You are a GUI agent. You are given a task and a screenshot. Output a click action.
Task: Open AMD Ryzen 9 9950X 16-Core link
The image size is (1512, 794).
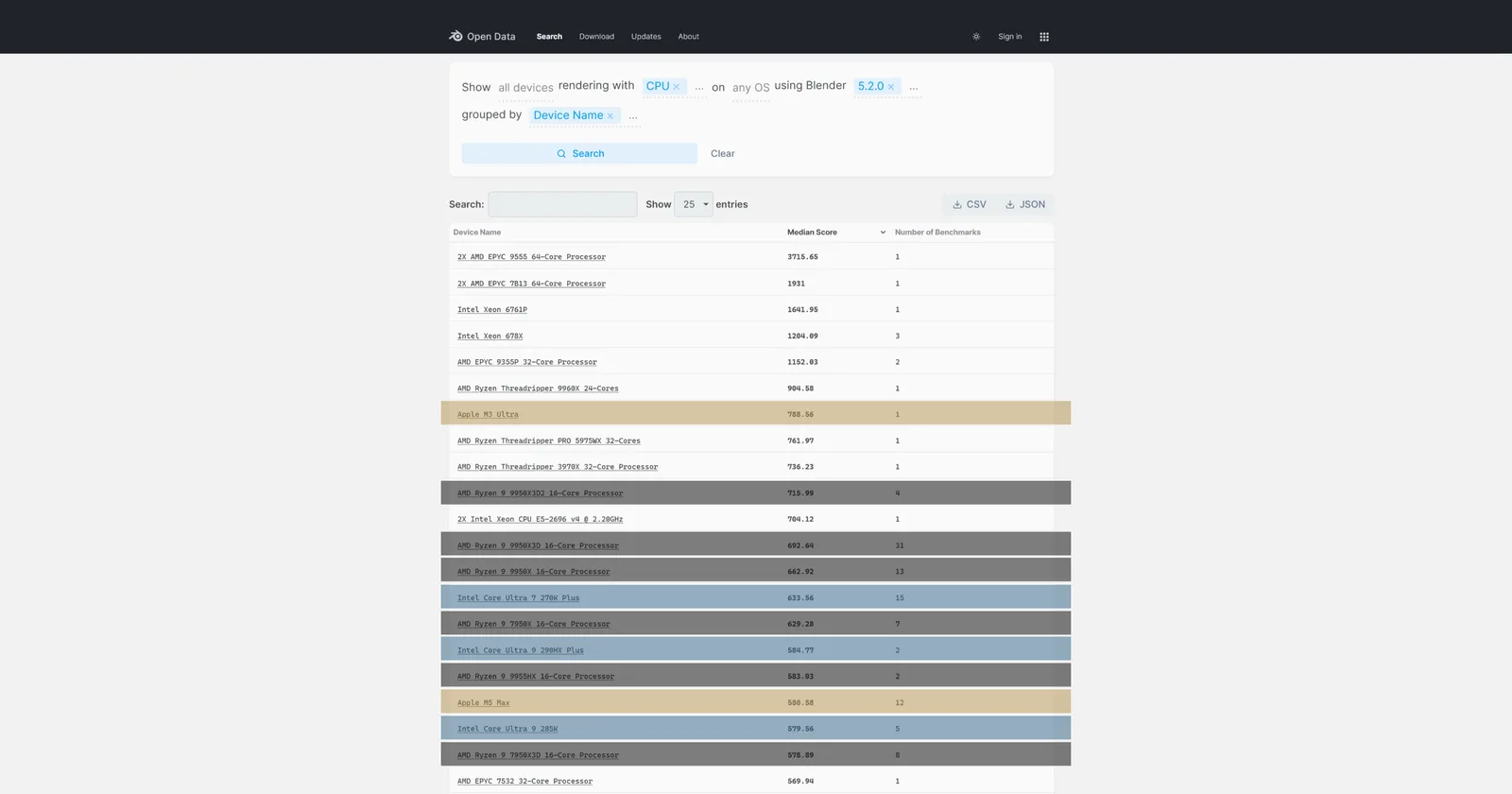534,572
